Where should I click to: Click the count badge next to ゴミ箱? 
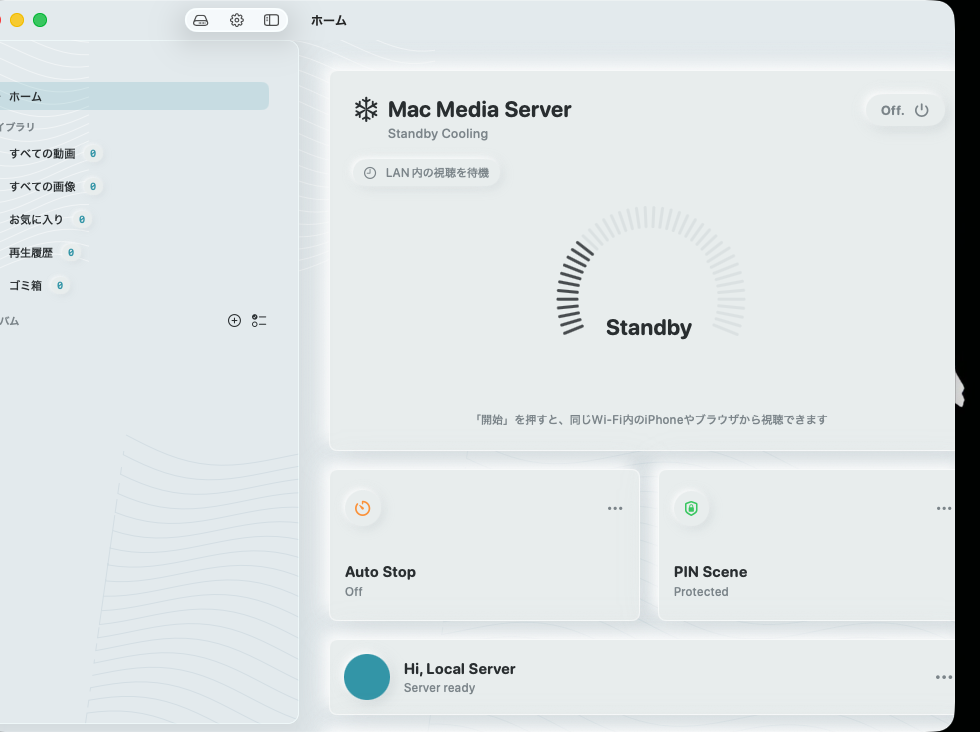coord(60,286)
